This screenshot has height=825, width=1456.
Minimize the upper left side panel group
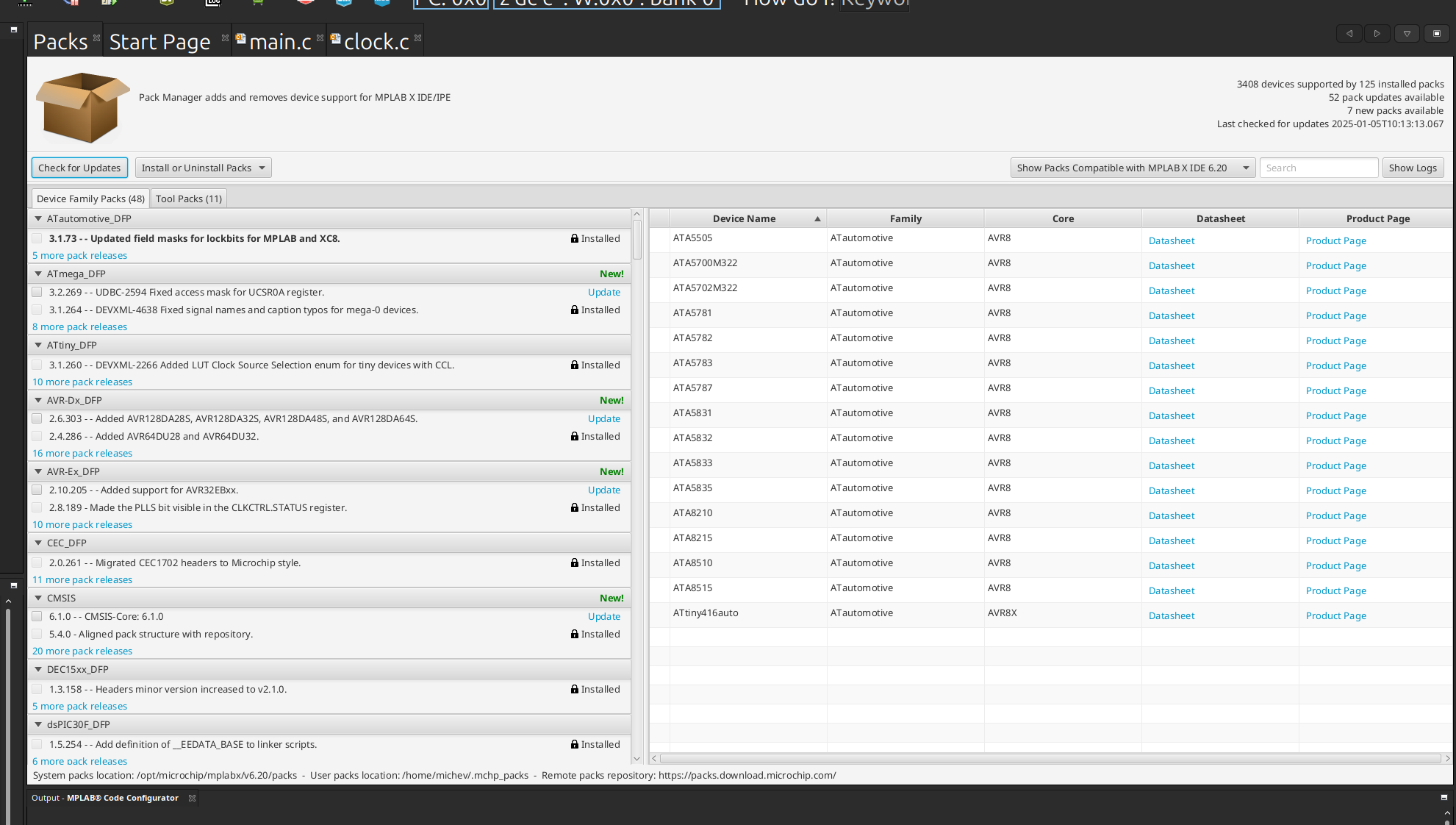click(13, 29)
